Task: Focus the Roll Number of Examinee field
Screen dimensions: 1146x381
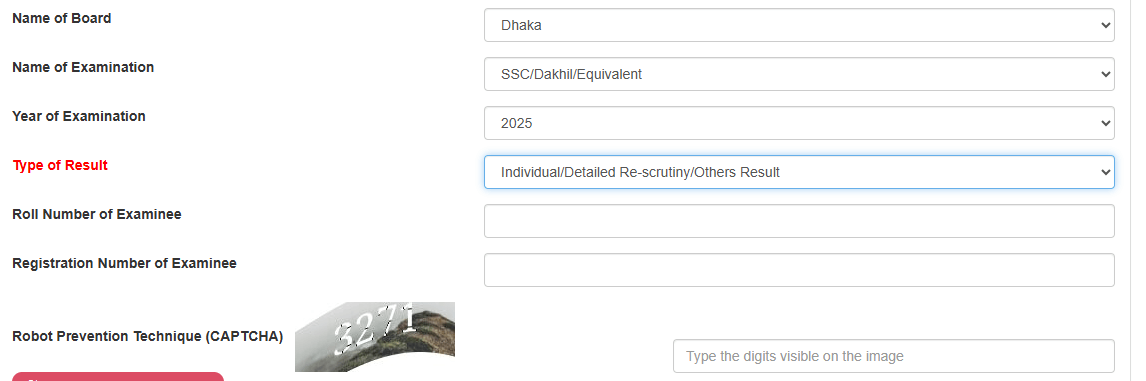Action: [799, 221]
